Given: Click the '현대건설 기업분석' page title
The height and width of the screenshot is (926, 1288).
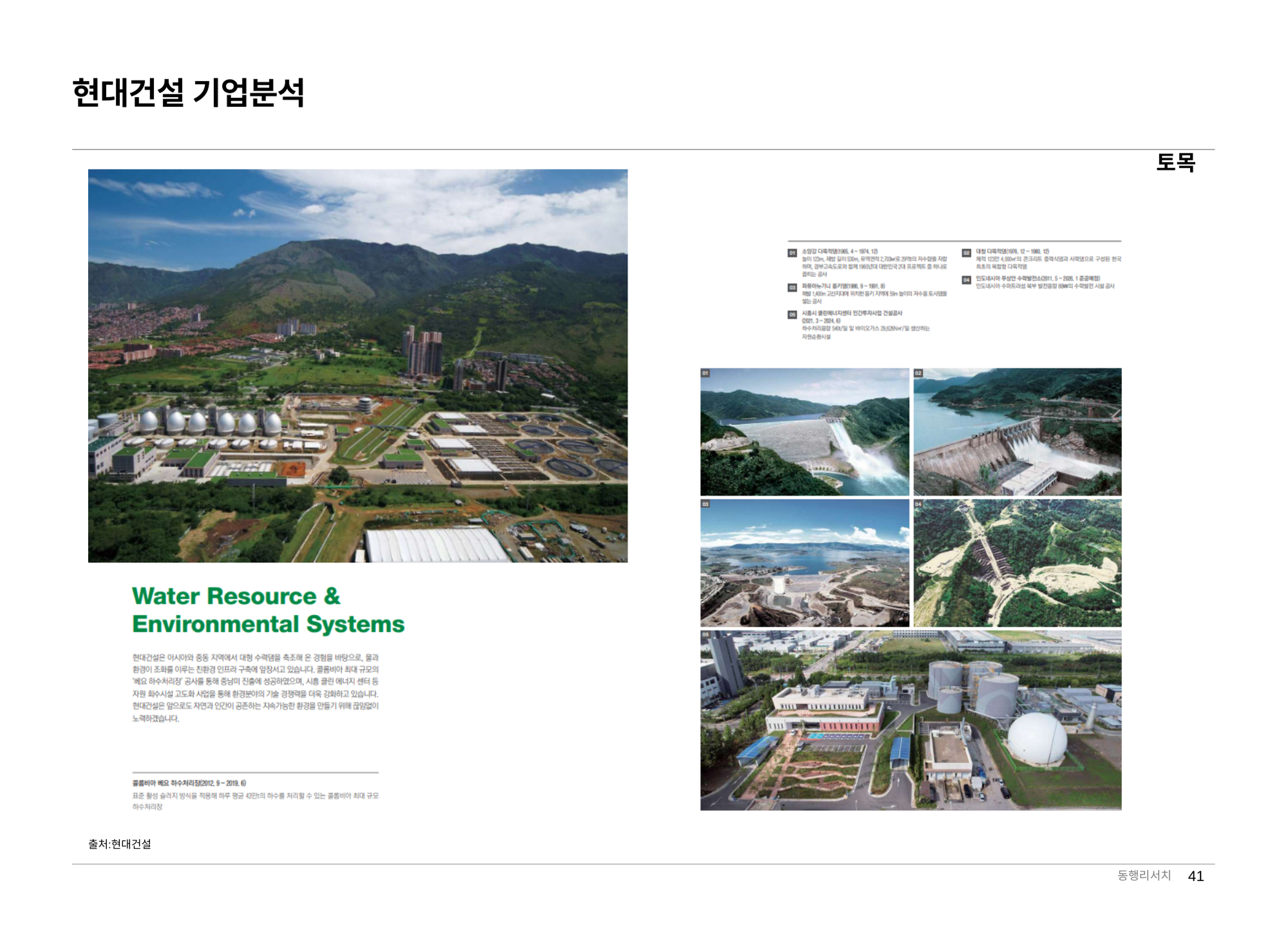Looking at the screenshot, I should point(188,92).
